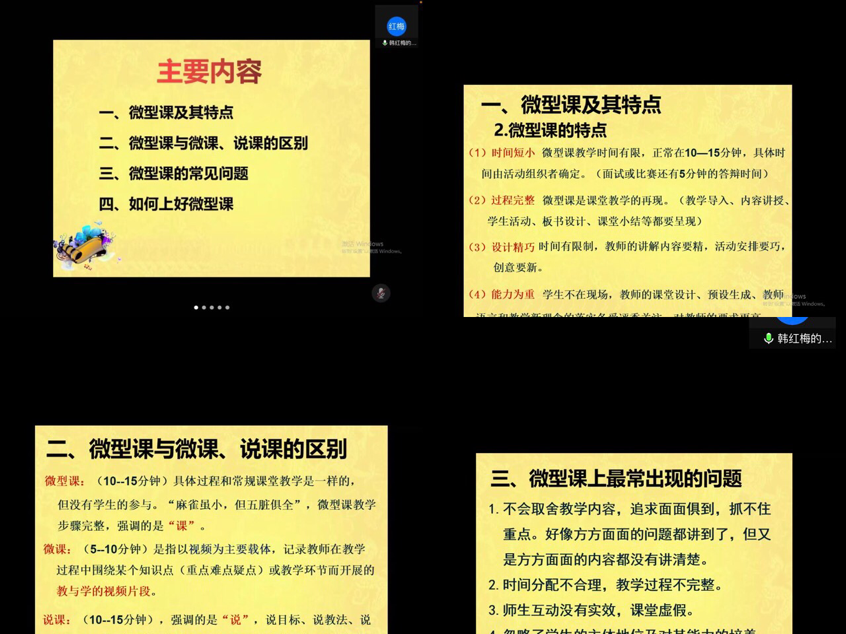Select list item 三、微型课的常见问题
Screen dimensions: 846x634
173,173
